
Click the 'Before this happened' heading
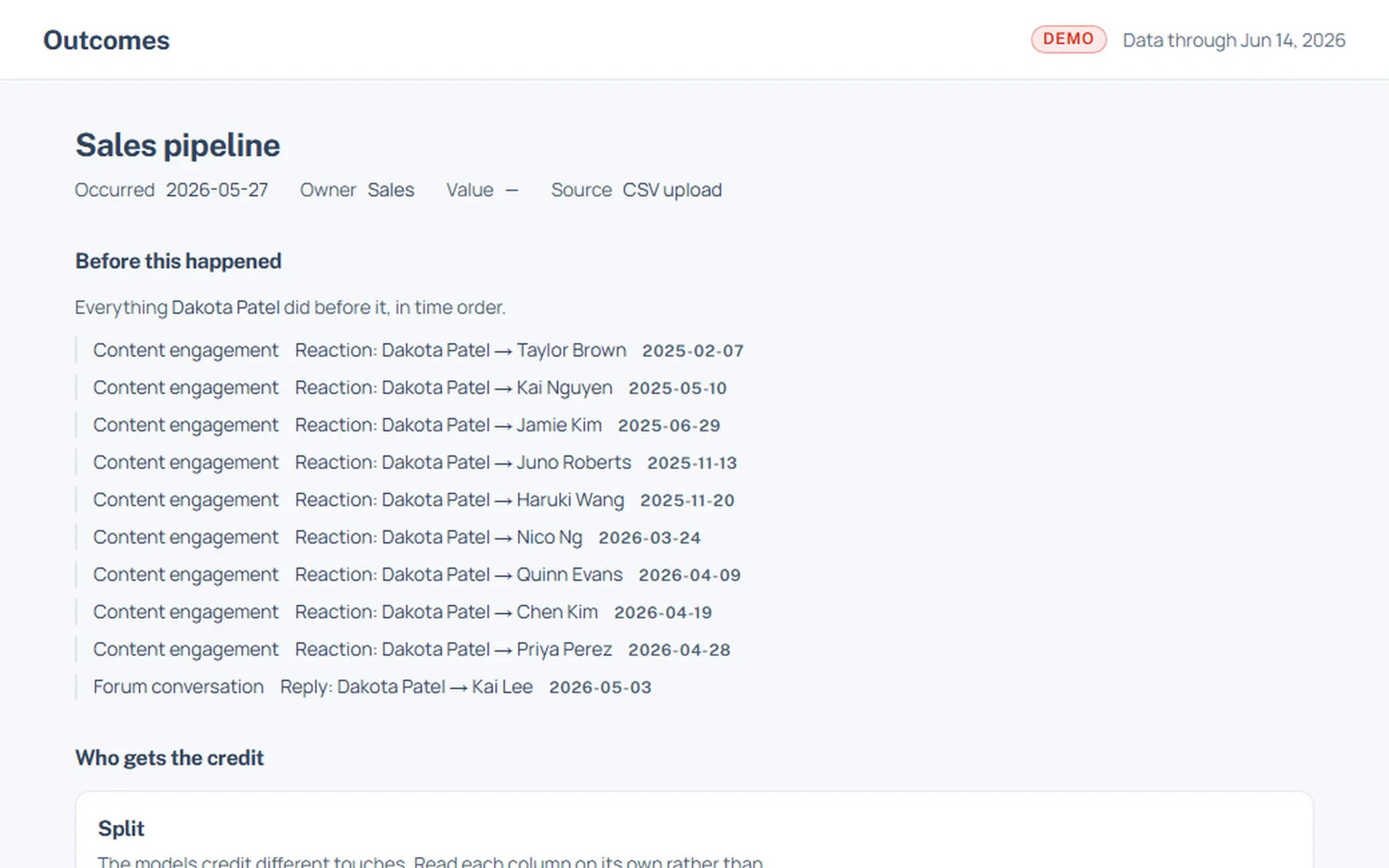click(x=178, y=261)
